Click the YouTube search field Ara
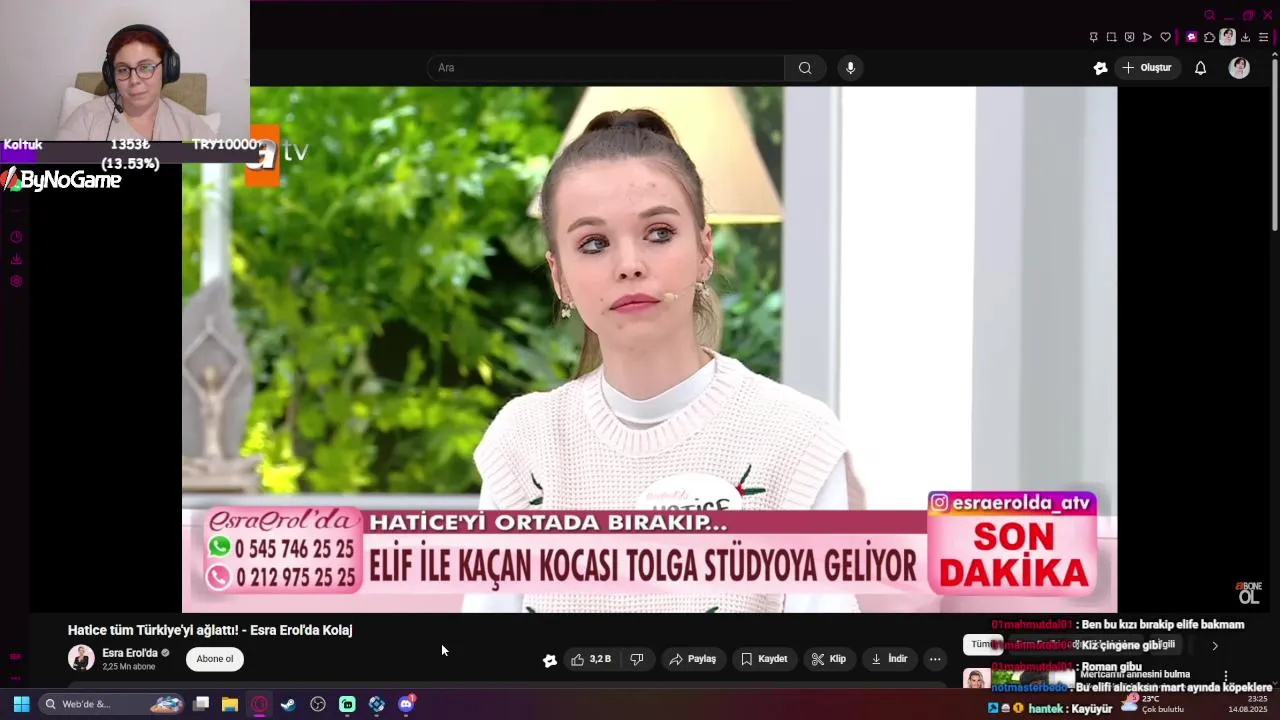1280x720 pixels. click(x=606, y=68)
